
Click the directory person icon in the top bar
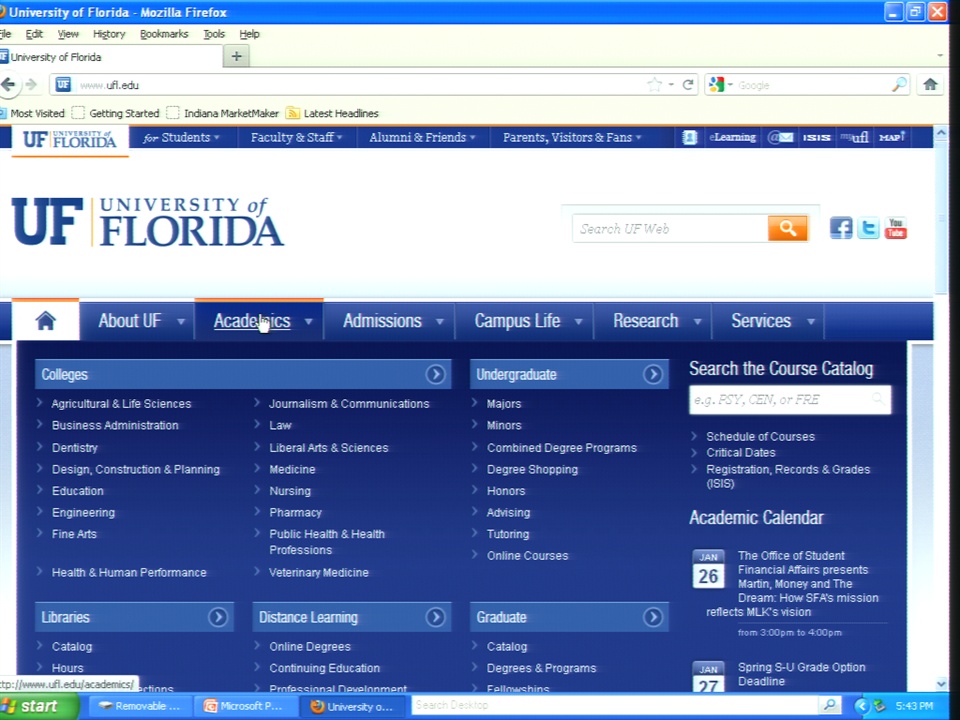(x=689, y=137)
